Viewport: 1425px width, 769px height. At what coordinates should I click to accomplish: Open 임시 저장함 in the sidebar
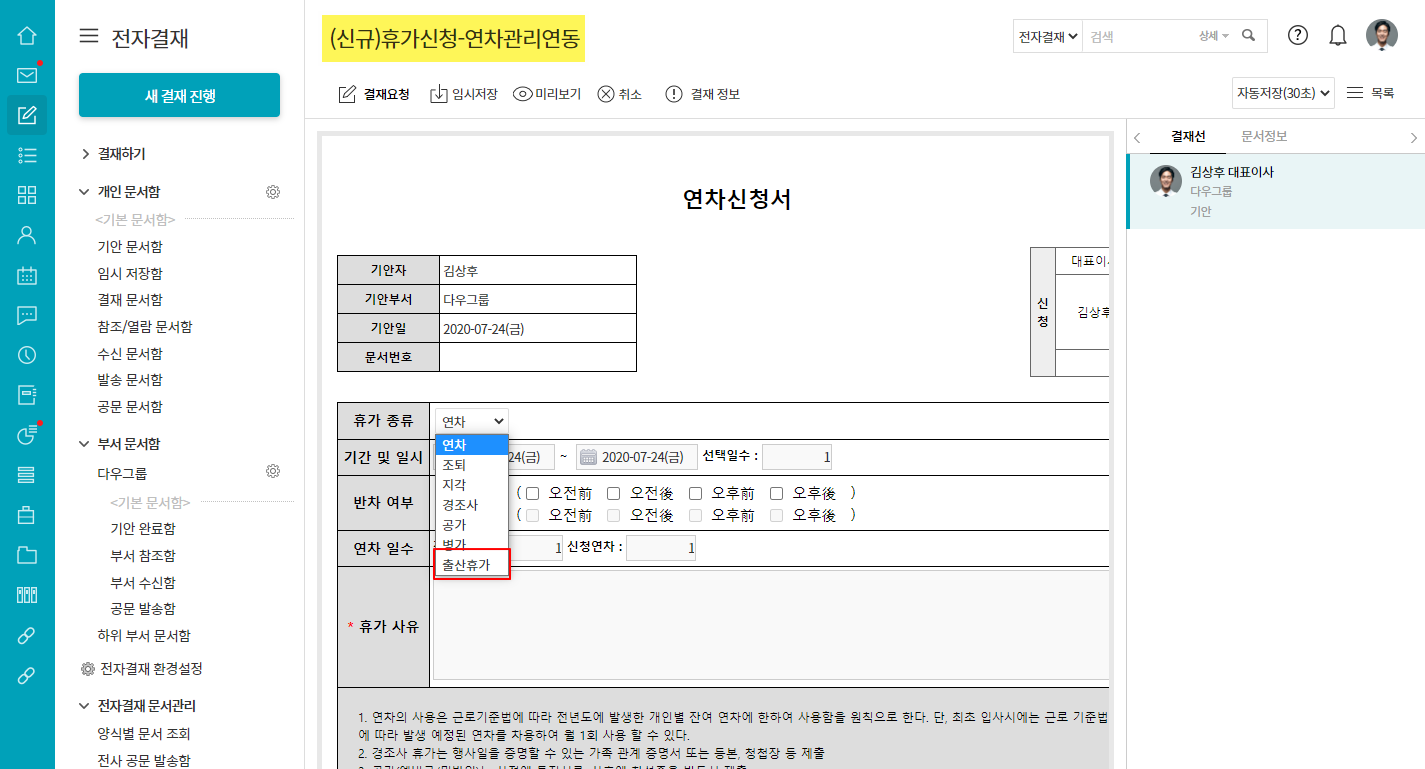tap(130, 273)
